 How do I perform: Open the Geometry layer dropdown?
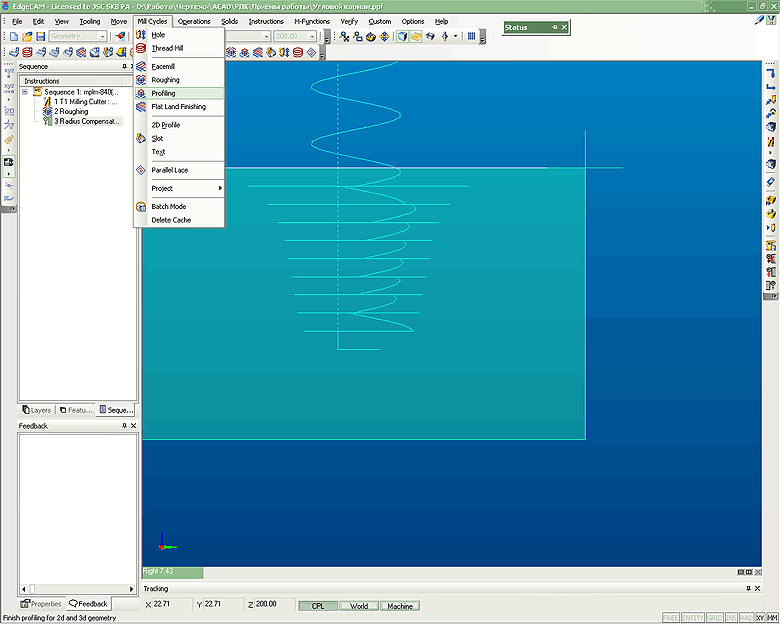coord(102,36)
